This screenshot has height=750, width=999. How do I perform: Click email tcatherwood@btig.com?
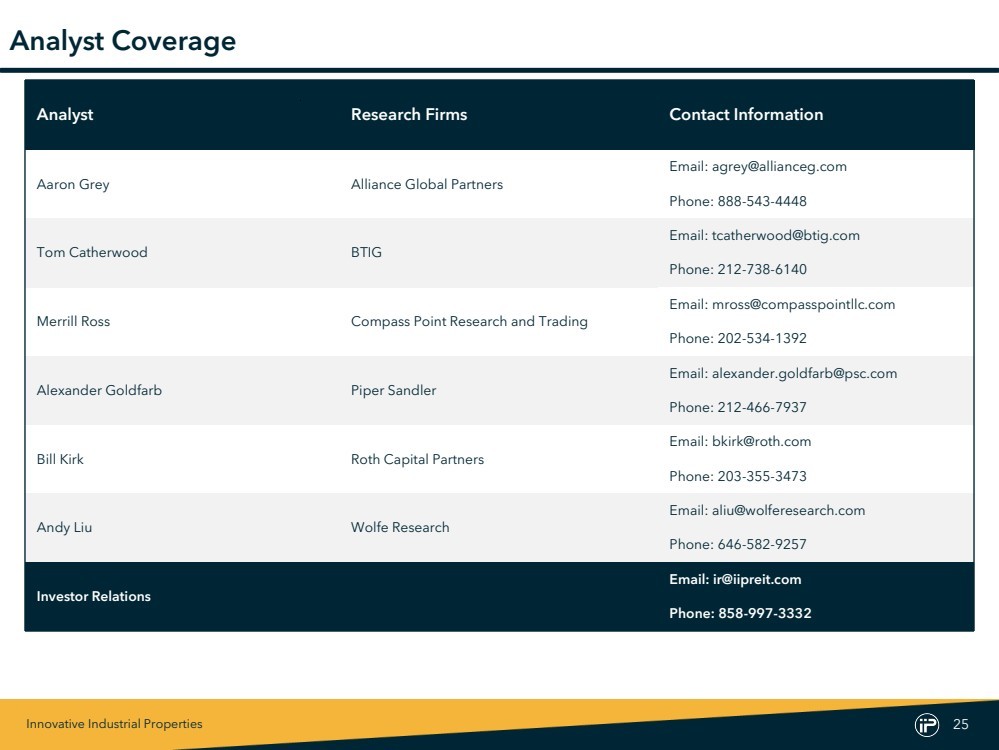pyautogui.click(x=786, y=236)
